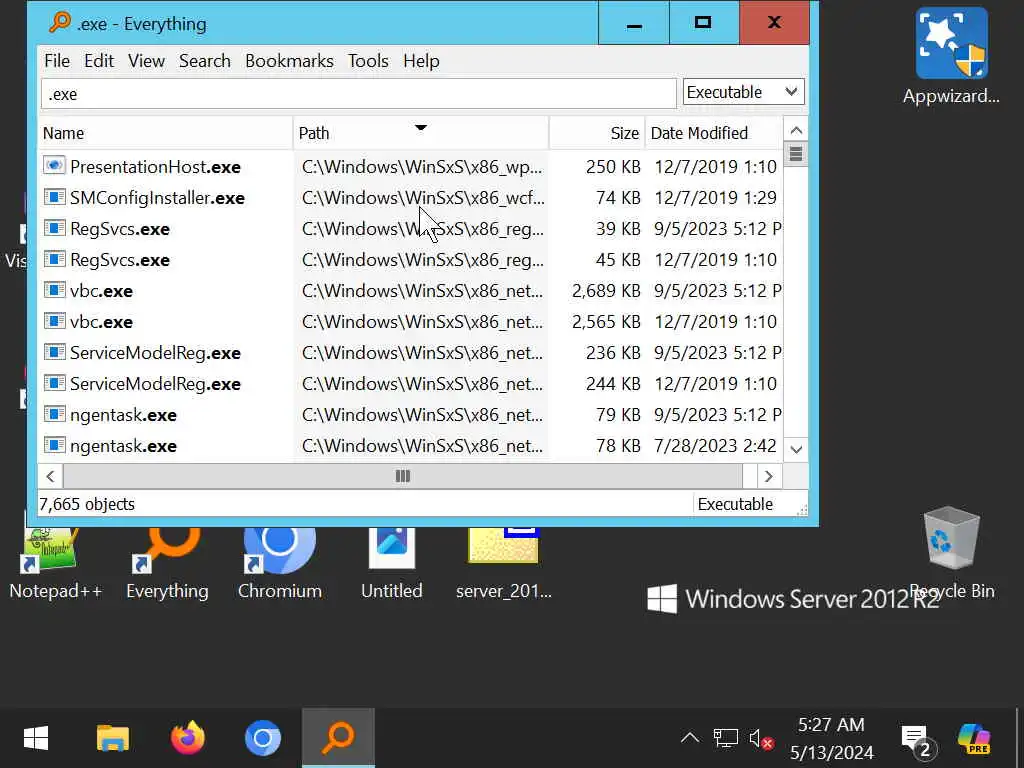This screenshot has height=768, width=1024.
Task: Click the SMConfigInstaller.exe file icon
Action: [54, 197]
